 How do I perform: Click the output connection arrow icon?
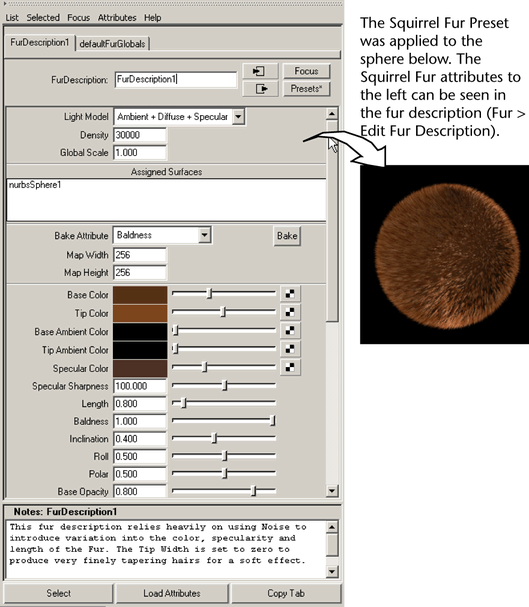tap(260, 89)
